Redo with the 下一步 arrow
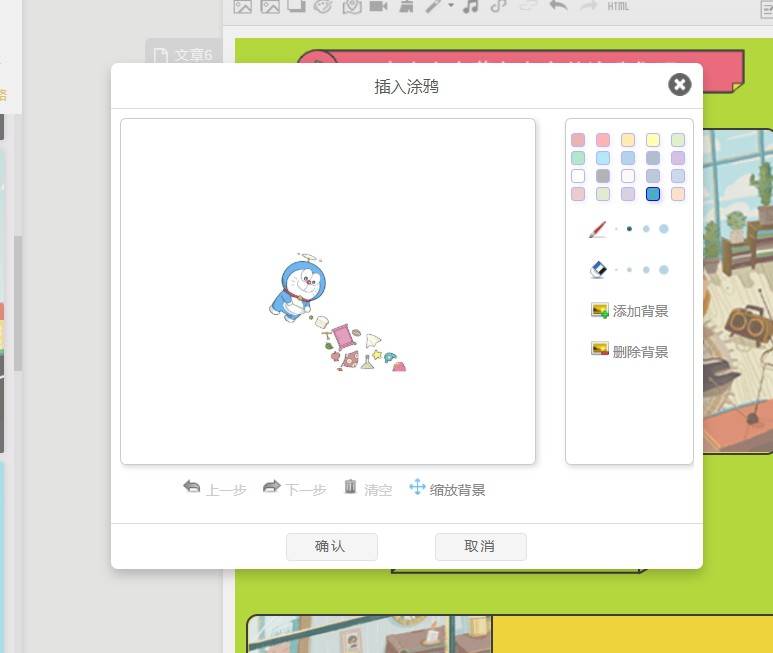The height and width of the screenshot is (653, 773). 272,487
